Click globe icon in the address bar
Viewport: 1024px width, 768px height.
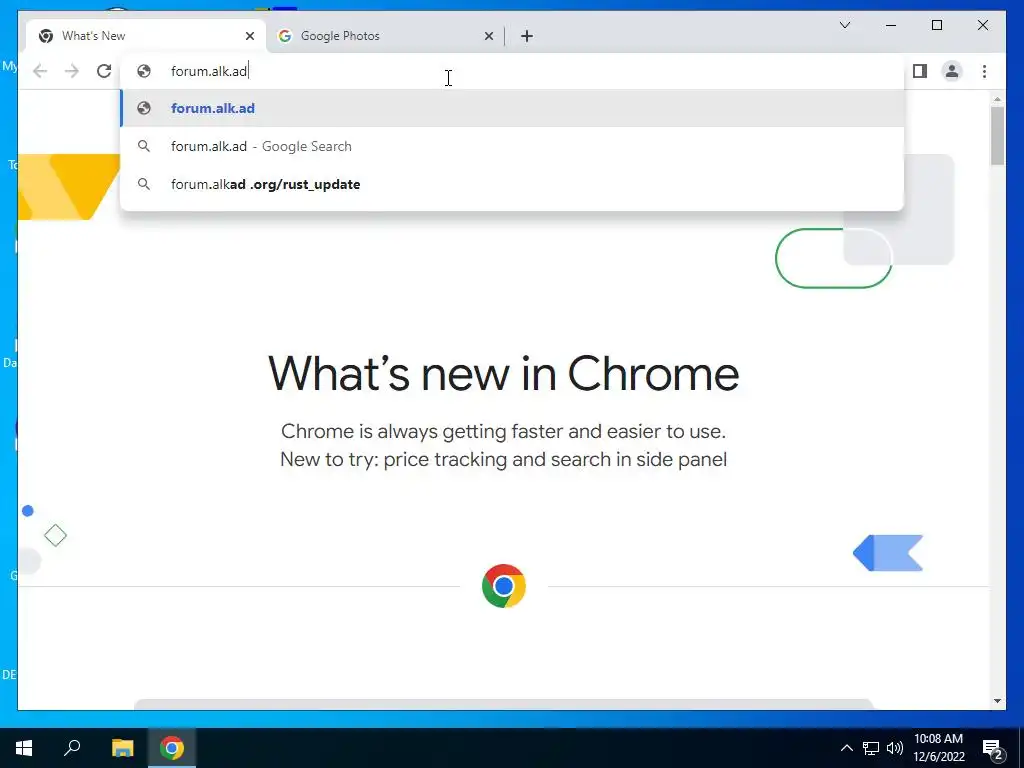pos(144,71)
